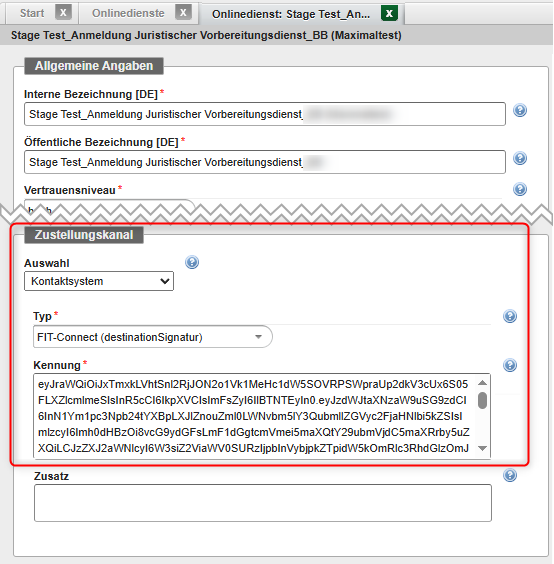Click into the Zusatz text area

(263, 503)
